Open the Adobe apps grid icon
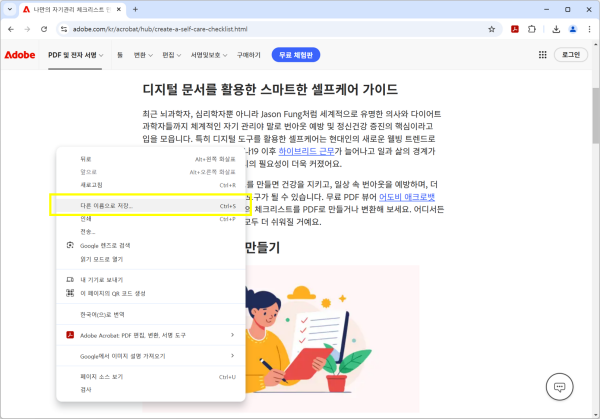 [543, 55]
